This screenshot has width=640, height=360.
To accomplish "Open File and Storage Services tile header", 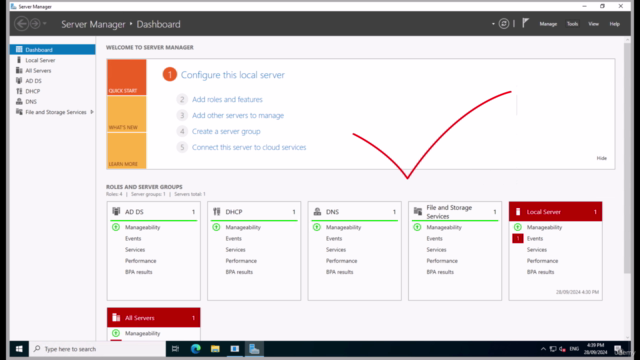I will pos(455,212).
